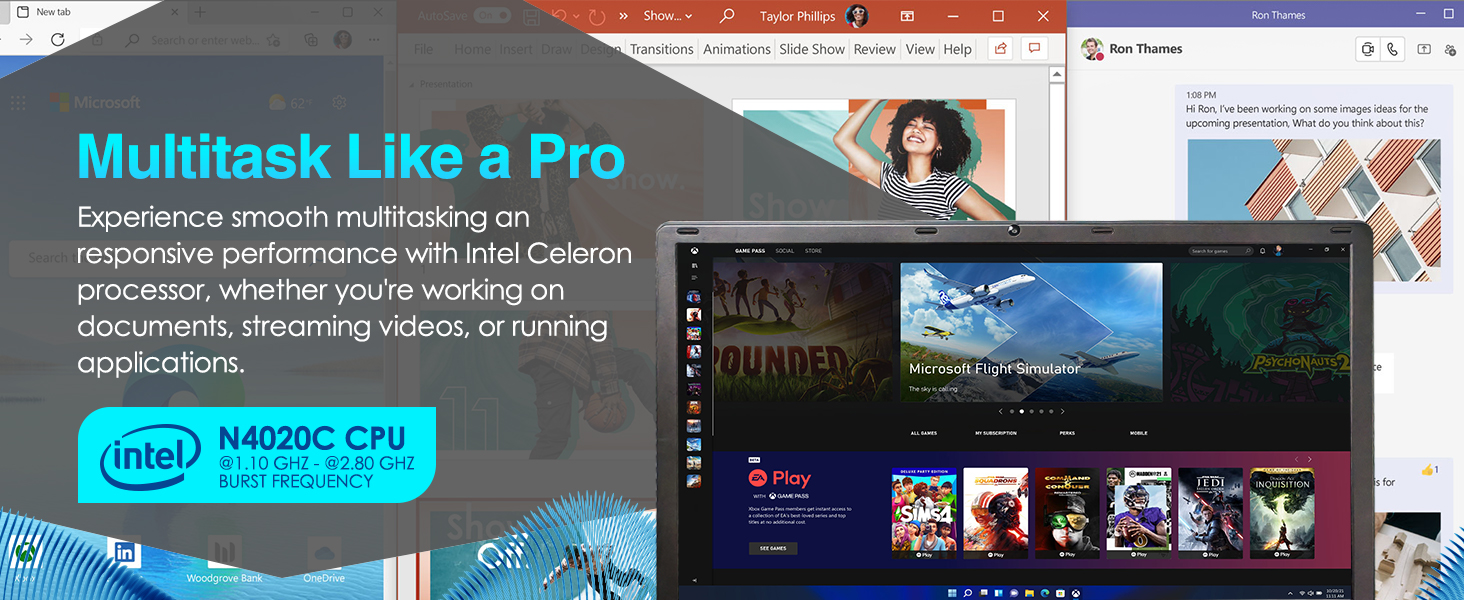This screenshot has height=600, width=1464.
Task: Click the Search for games field in Xbox
Action: 1220,251
